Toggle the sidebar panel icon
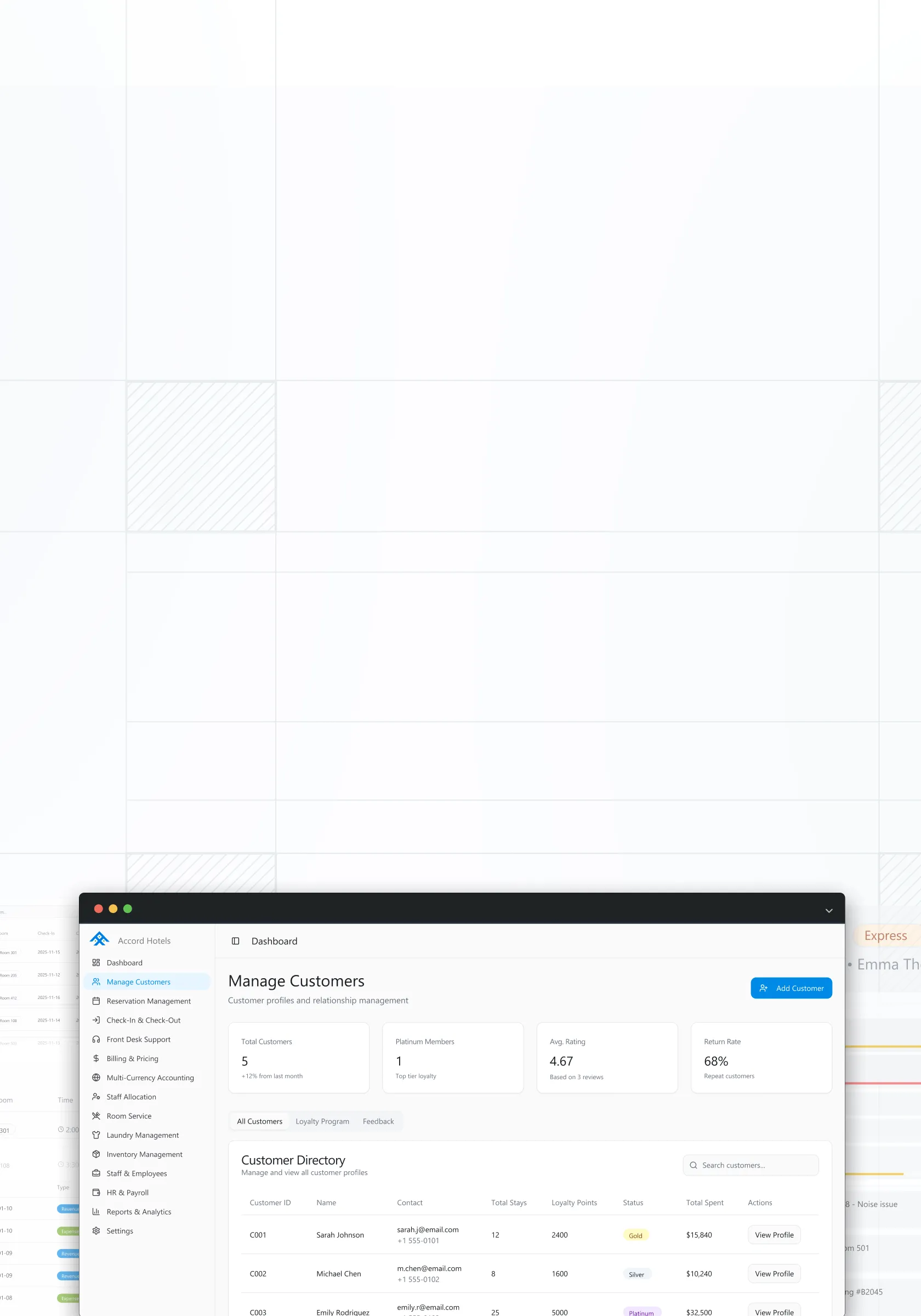 tap(235, 940)
